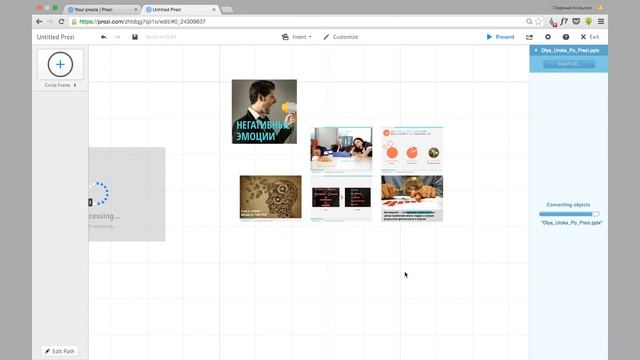Viewport: 640px width, 360px height.
Task: Click the Untitled Prezi title text
Action: coord(56,37)
